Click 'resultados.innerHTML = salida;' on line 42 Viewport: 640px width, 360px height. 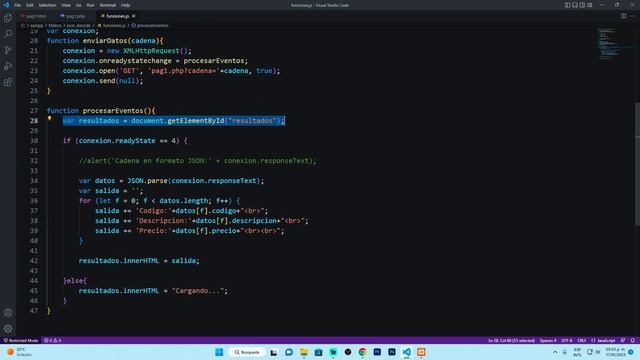pyautogui.click(x=139, y=261)
